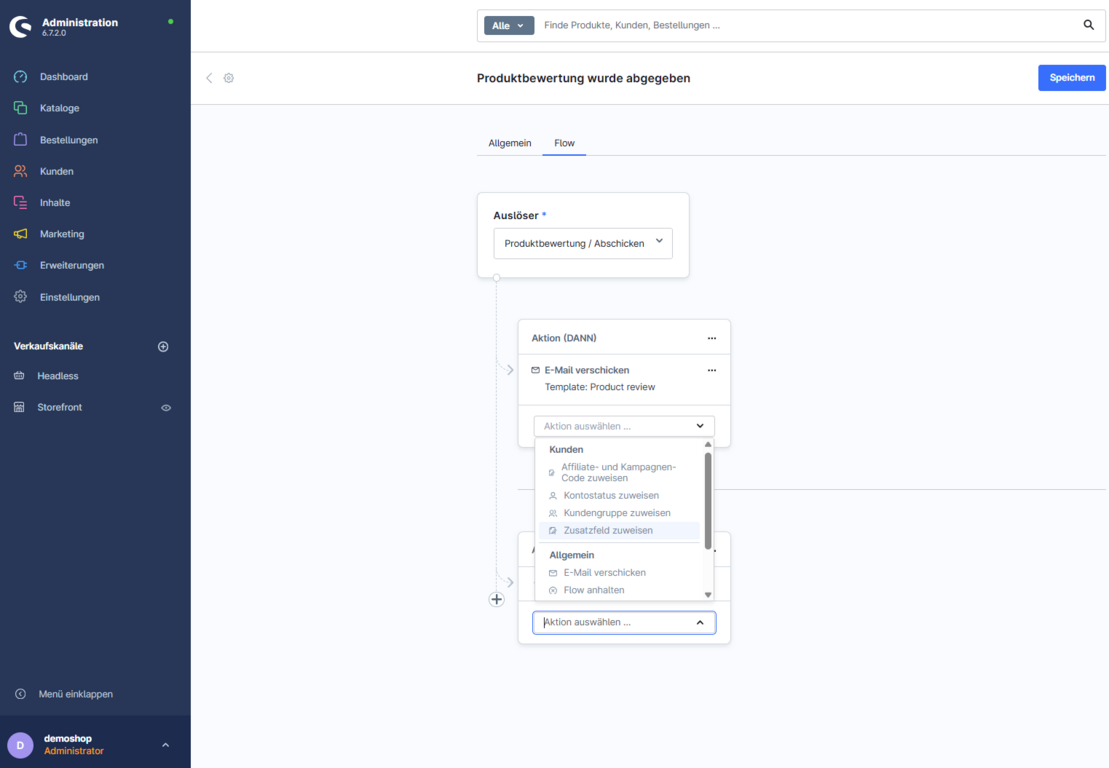Select Zusatzfeld zuweisen from action list

coord(608,531)
